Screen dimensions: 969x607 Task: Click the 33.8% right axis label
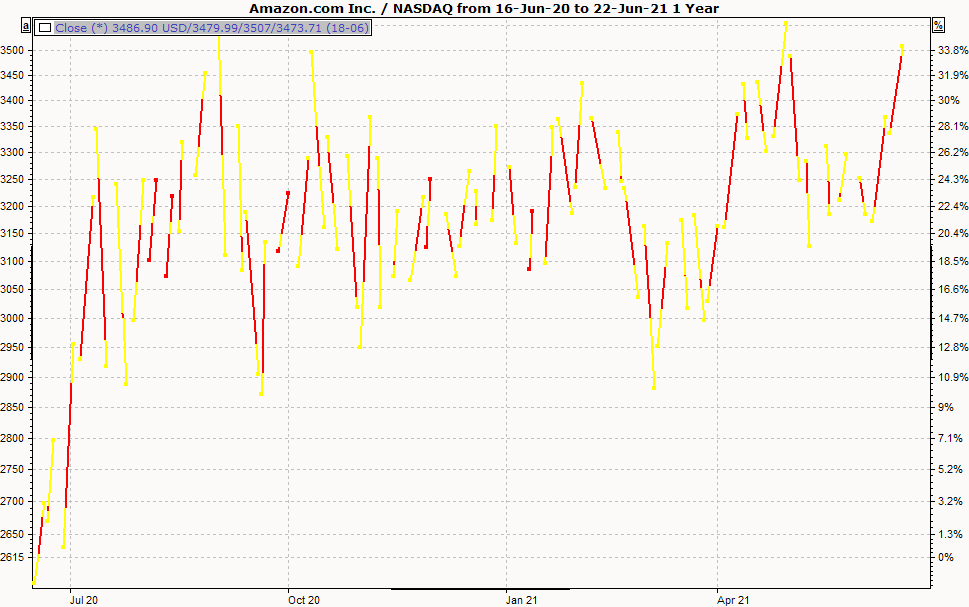tap(950, 50)
